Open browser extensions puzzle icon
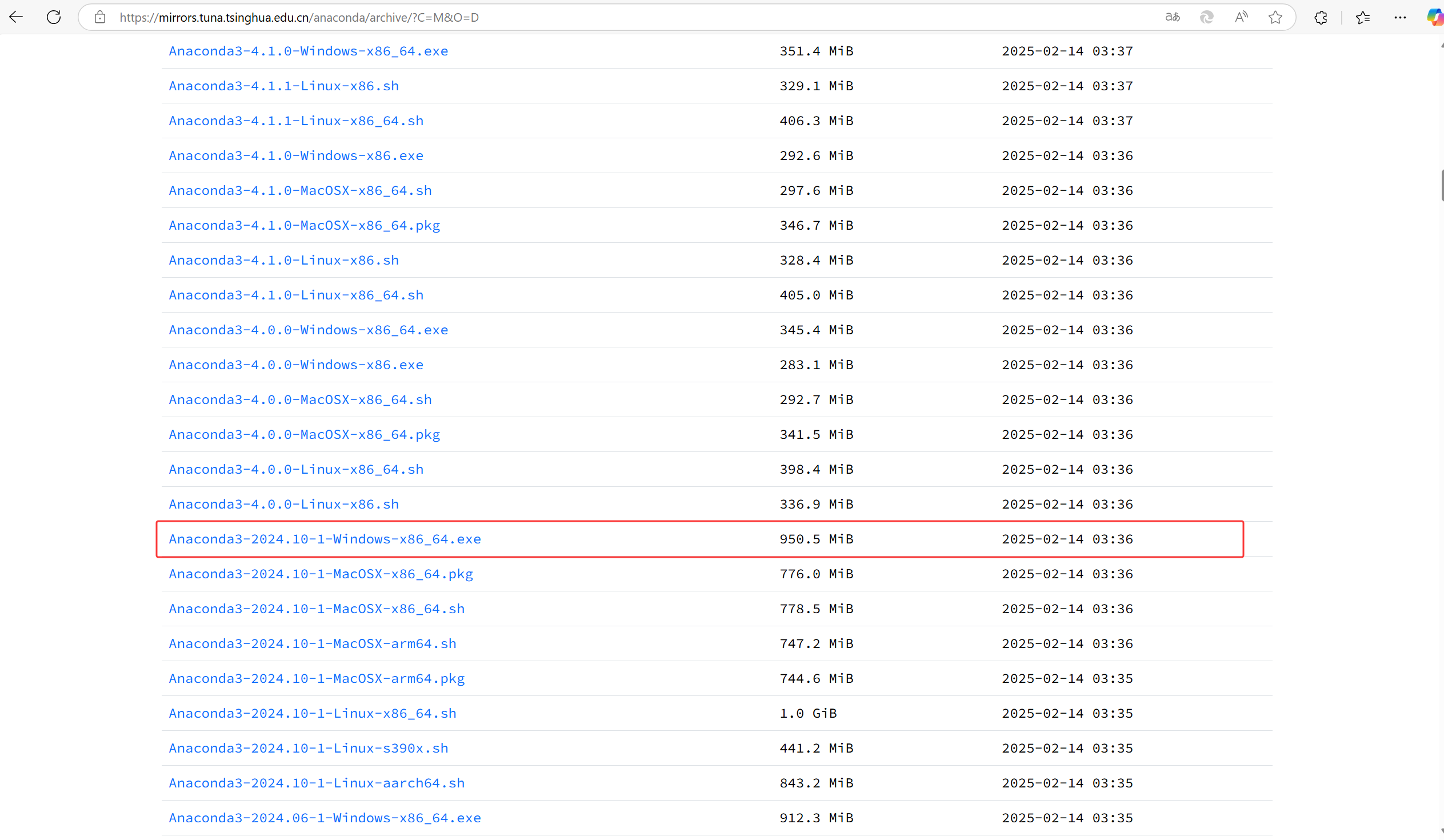 (1321, 17)
